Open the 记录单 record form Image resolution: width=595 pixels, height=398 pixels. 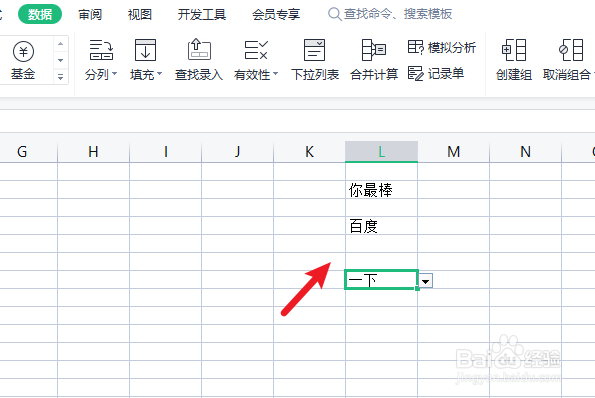(x=436, y=73)
